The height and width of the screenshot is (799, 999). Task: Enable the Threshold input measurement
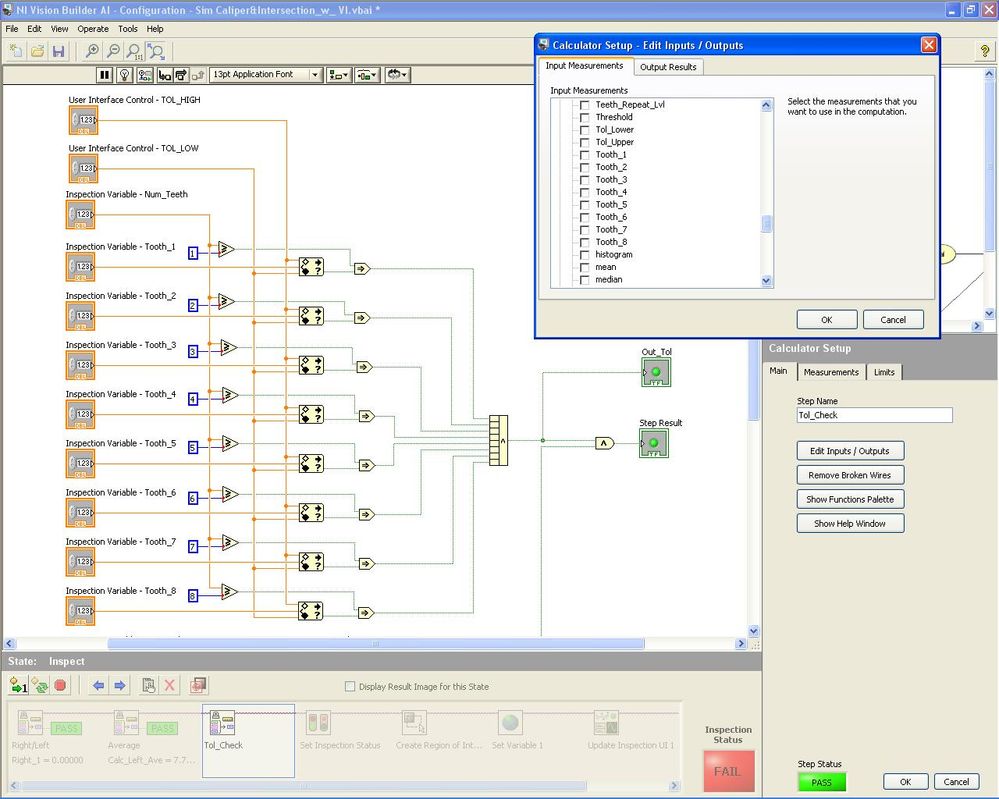[x=585, y=117]
